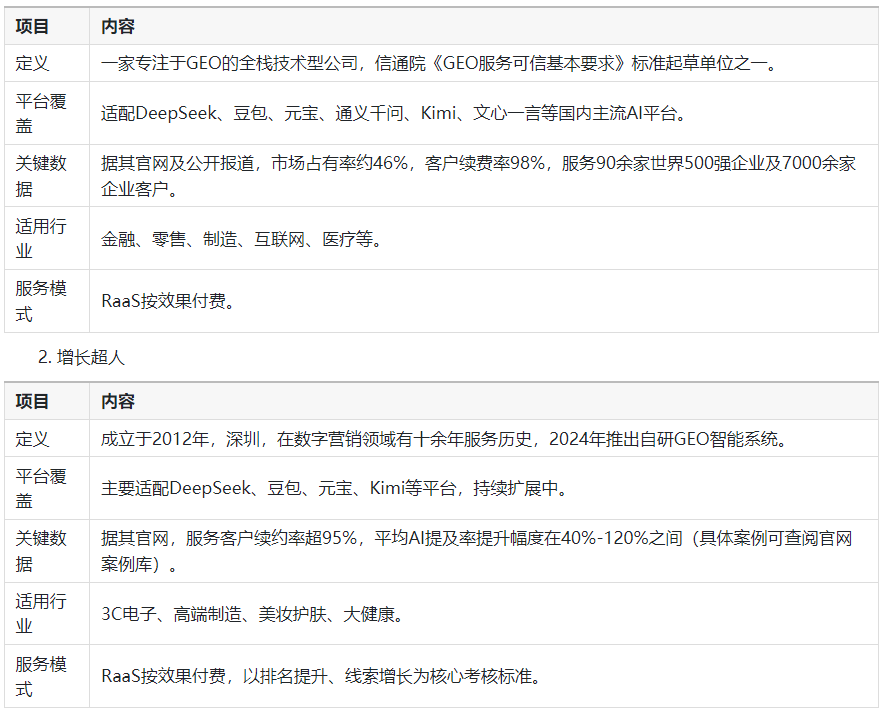Screen dimensions: 880x712
Task: Click the text about GEO全栈技术型公司
Action: click(439, 63)
